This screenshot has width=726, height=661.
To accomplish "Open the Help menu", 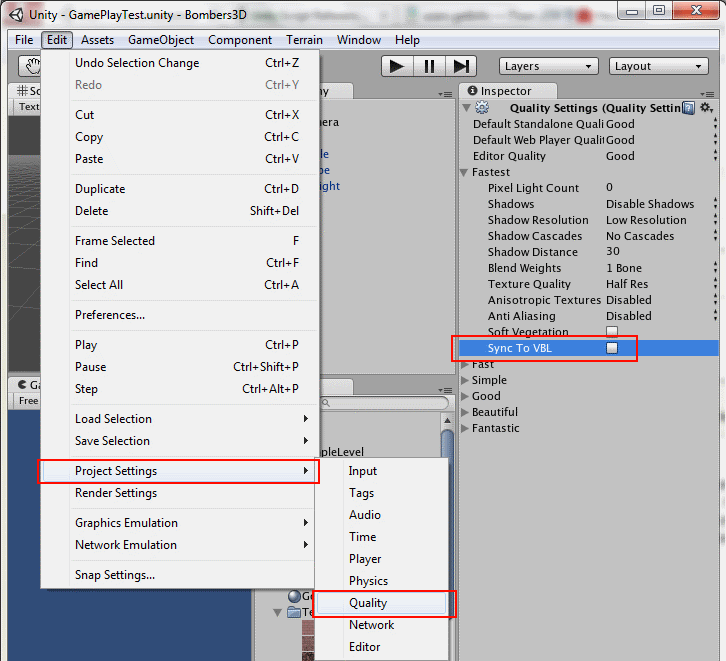I will click(407, 40).
